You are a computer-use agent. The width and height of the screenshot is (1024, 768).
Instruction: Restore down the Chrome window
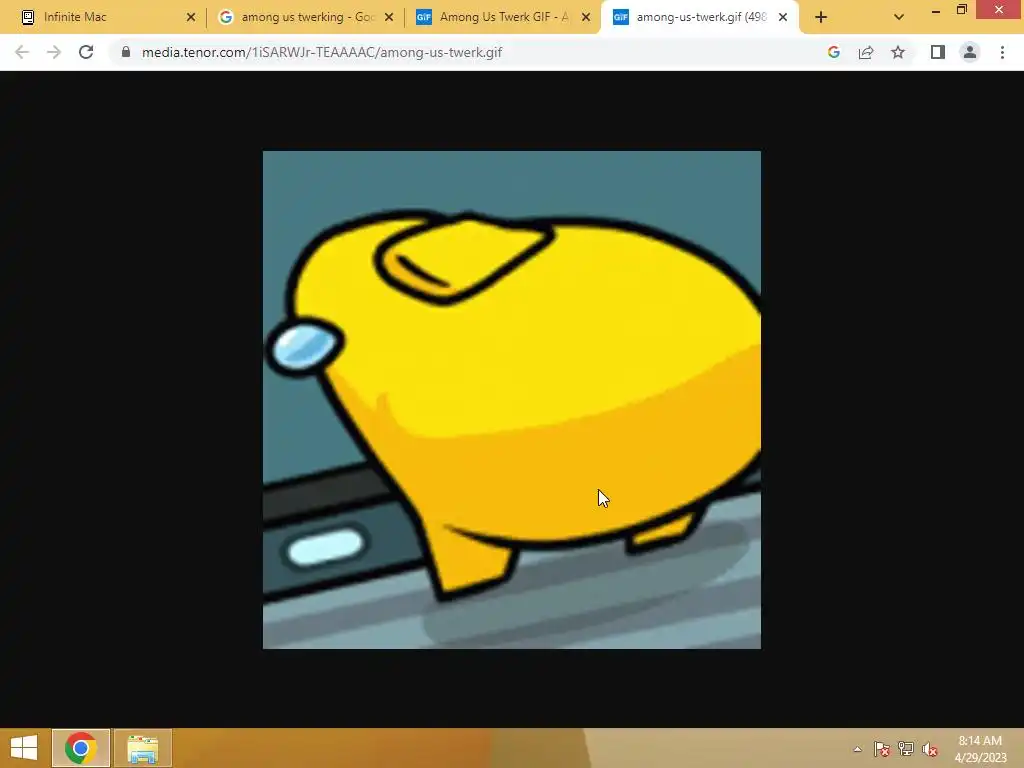coord(962,9)
